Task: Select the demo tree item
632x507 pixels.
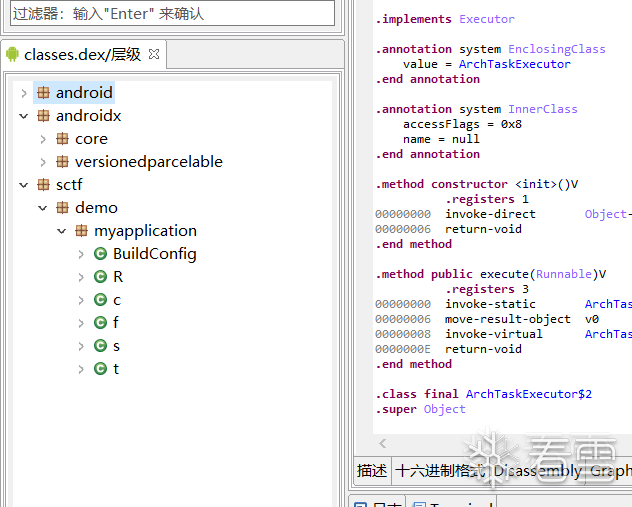Action: point(96,208)
